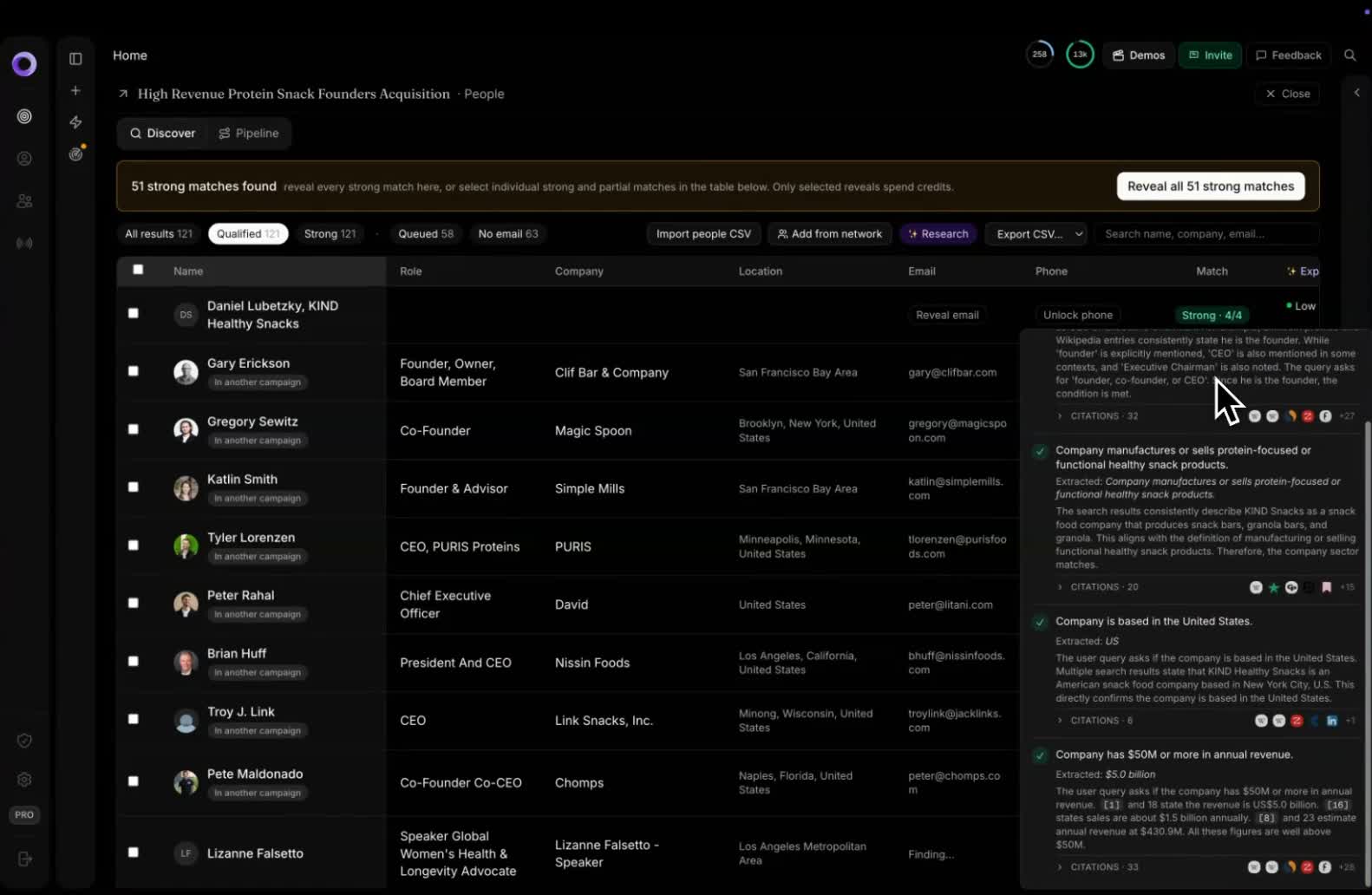Image resolution: width=1372 pixels, height=895 pixels.
Task: Select the Strong 121 filter
Action: (330, 234)
